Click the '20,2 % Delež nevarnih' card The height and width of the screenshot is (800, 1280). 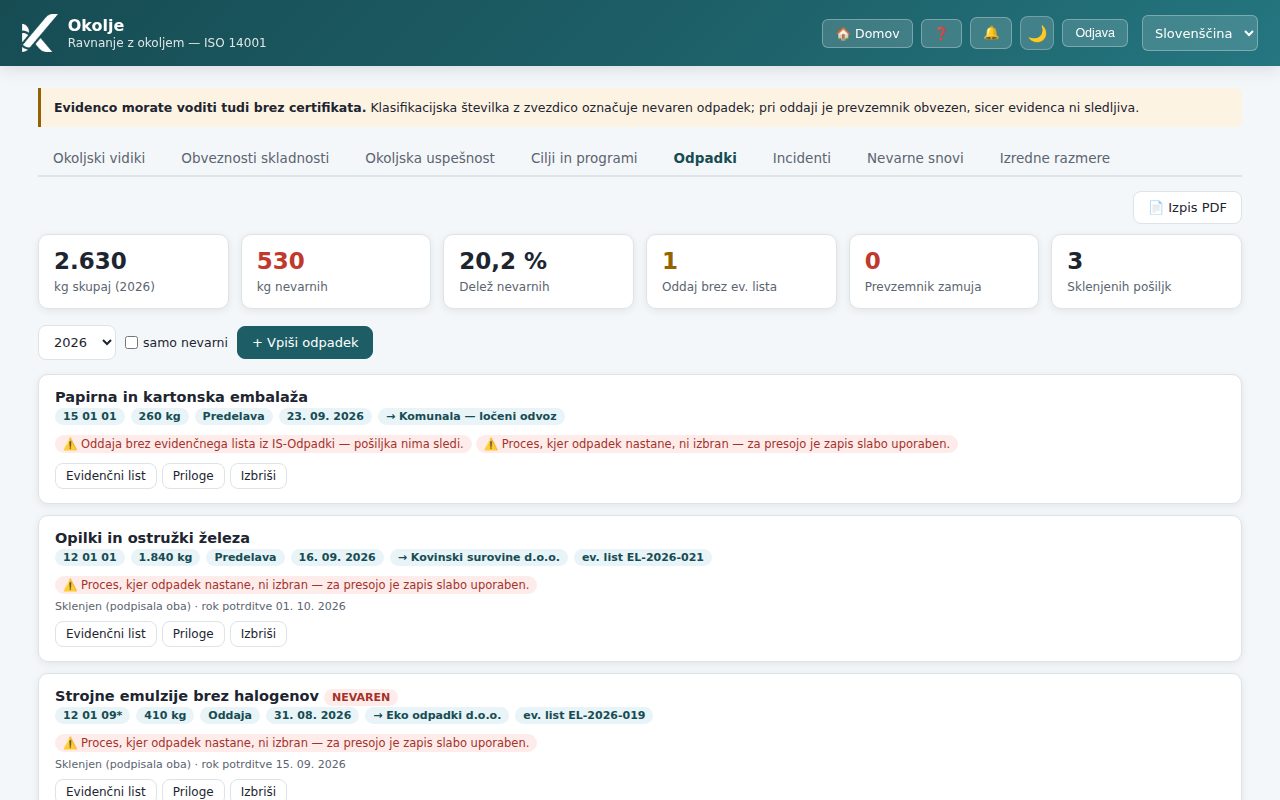(539, 272)
